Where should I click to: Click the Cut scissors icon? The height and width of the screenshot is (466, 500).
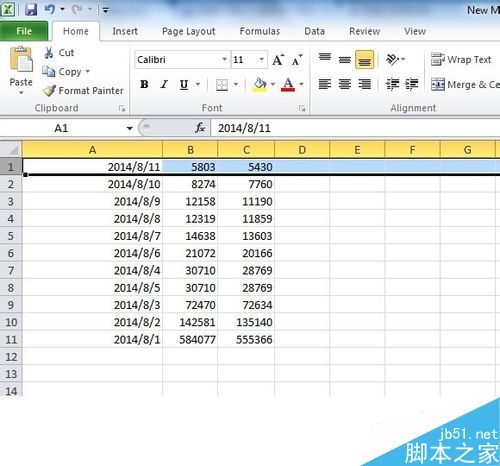pyautogui.click(x=49, y=53)
